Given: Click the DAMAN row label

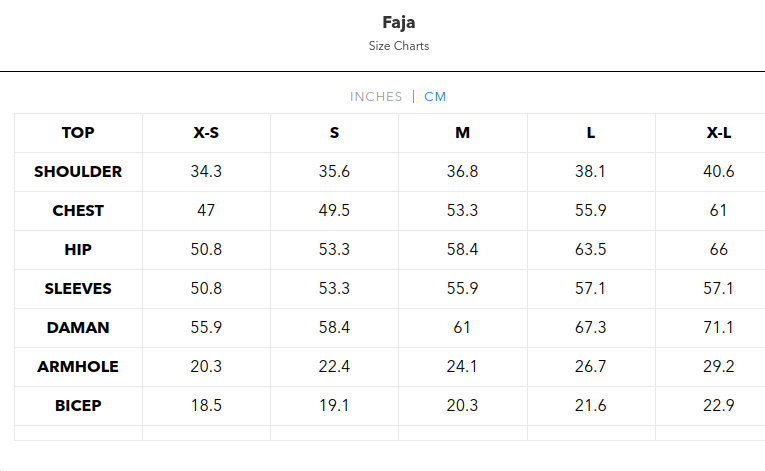Looking at the screenshot, I should pos(78,328).
